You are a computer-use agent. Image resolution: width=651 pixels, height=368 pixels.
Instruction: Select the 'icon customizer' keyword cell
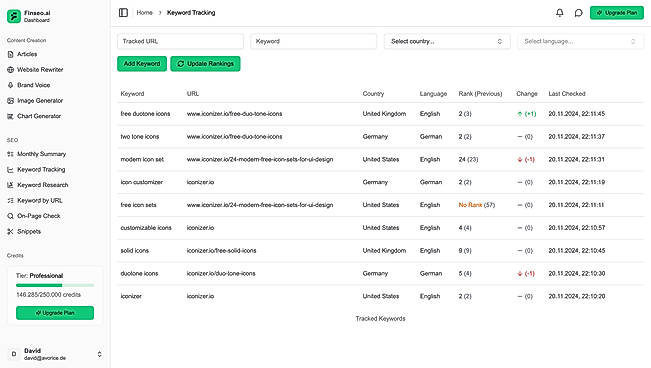[x=142, y=182]
